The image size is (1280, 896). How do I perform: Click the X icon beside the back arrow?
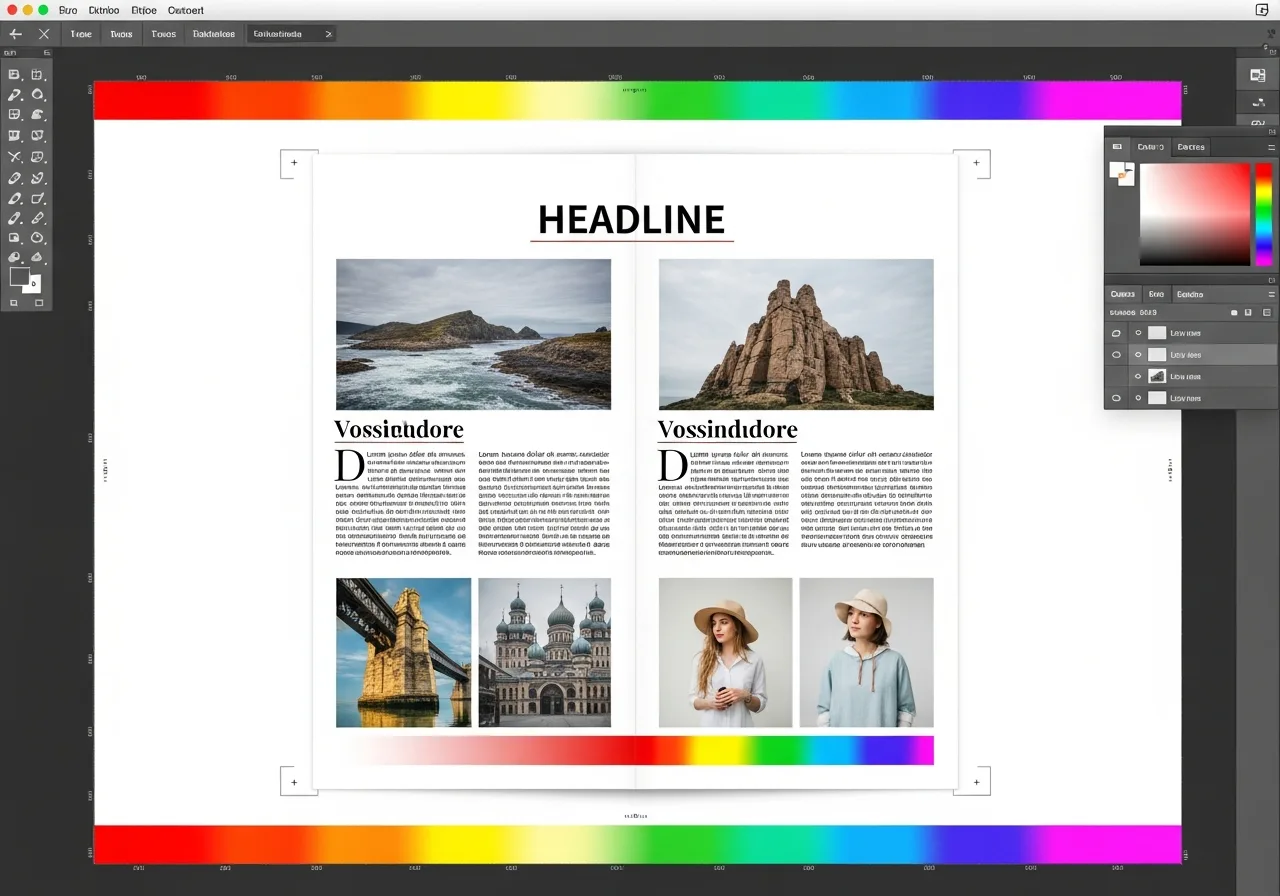tap(44, 34)
